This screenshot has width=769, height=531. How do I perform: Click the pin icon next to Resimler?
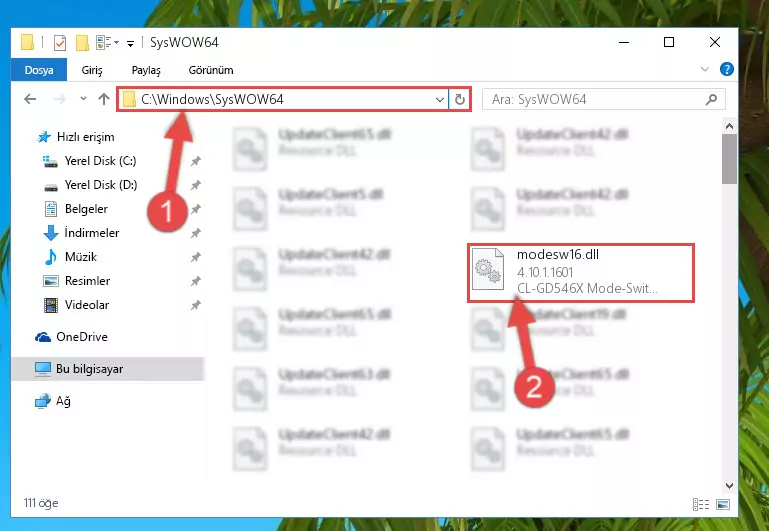[196, 281]
